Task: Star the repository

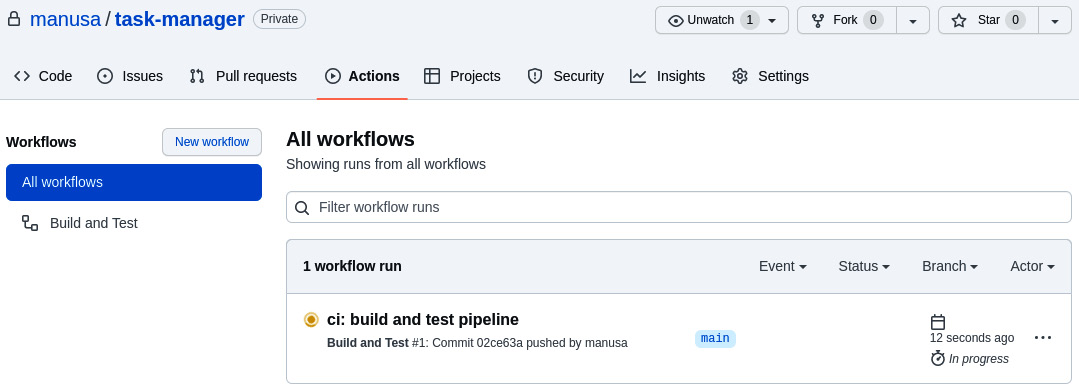Action: click(x=988, y=21)
